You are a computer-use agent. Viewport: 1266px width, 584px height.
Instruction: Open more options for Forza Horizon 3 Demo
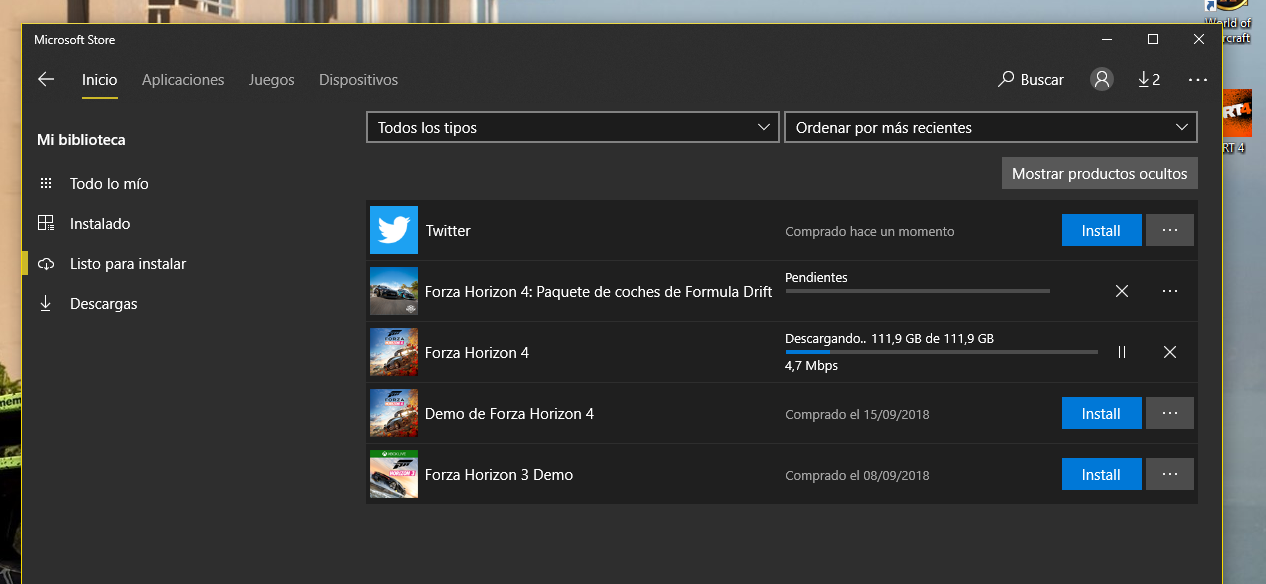[x=1170, y=475]
